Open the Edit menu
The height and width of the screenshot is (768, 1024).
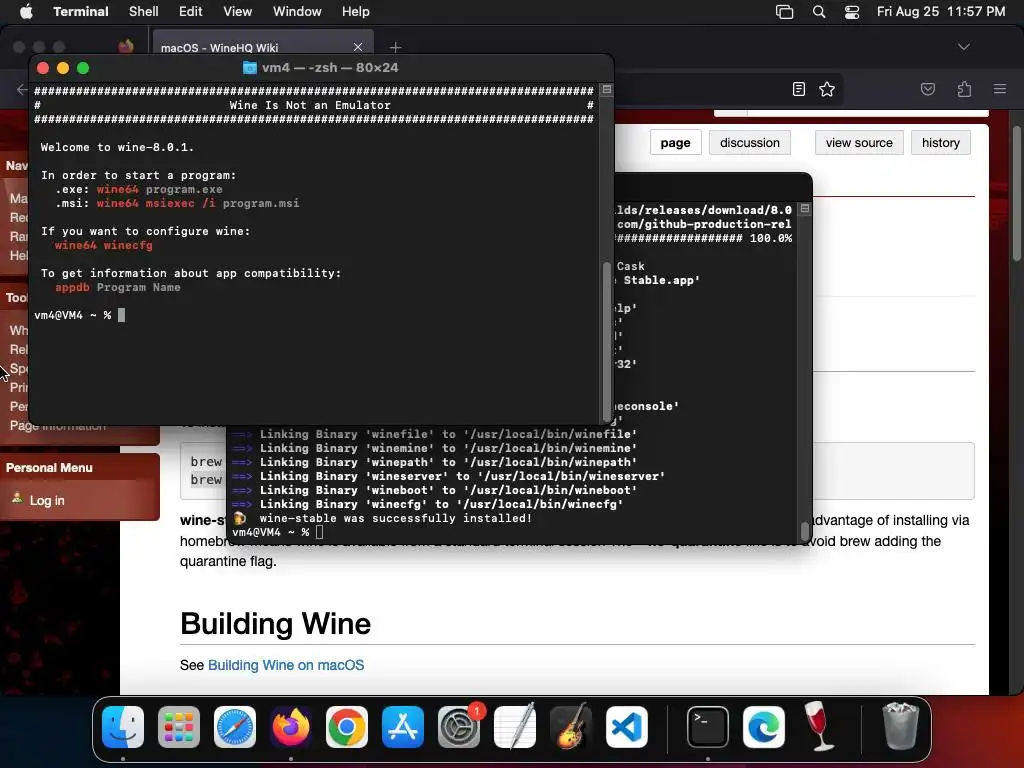(191, 12)
